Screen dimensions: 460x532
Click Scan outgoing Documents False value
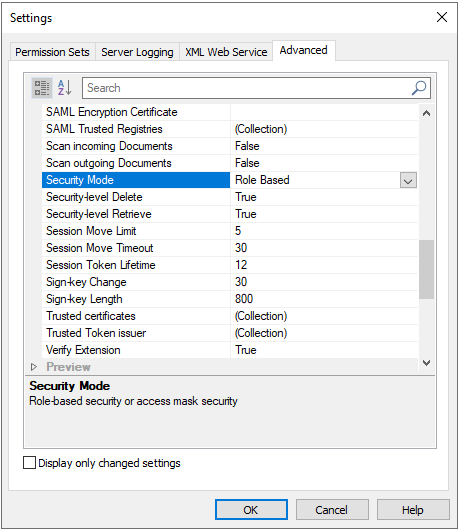(247, 163)
